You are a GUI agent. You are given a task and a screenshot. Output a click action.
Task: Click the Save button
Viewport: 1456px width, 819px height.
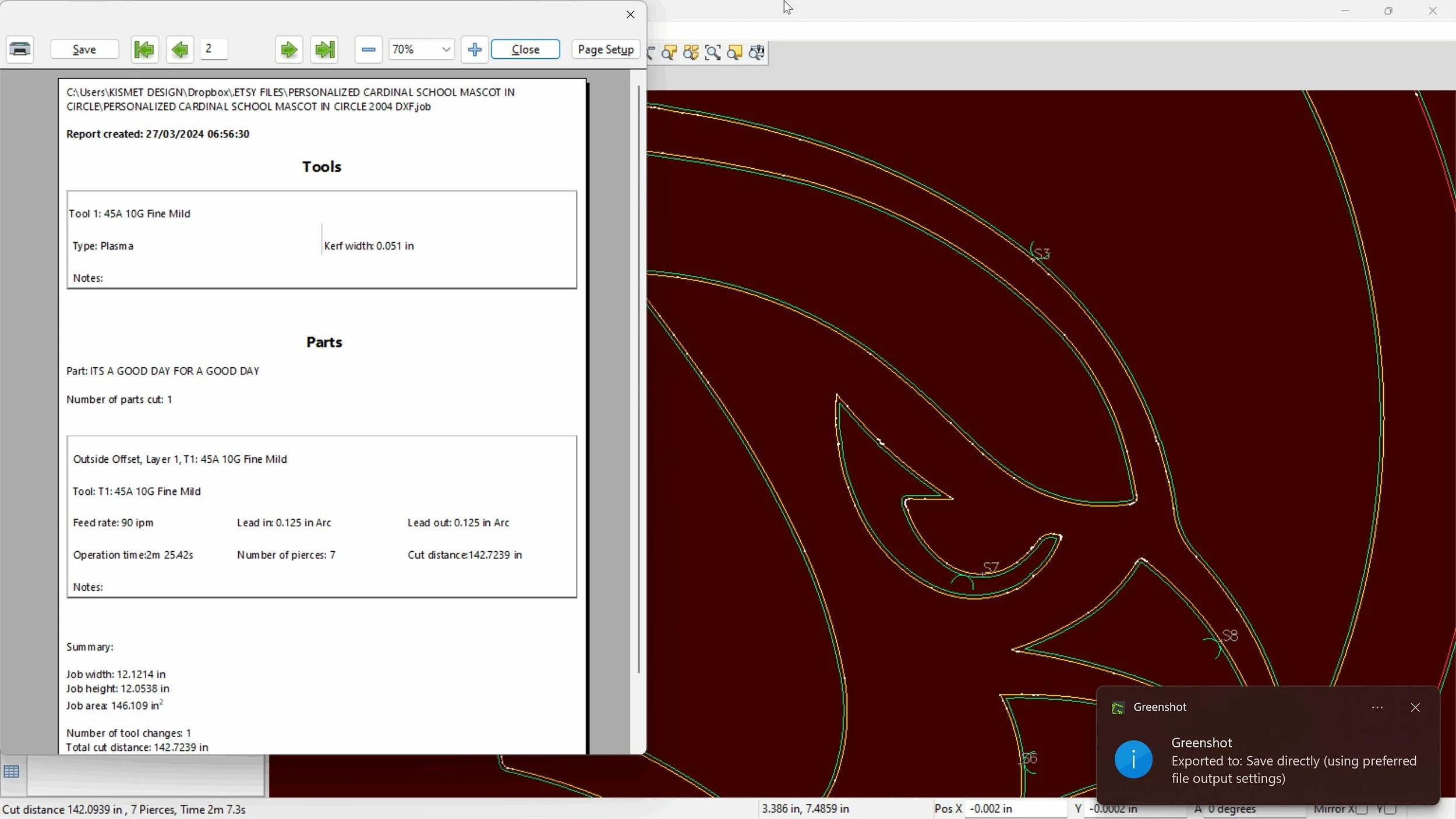(84, 49)
